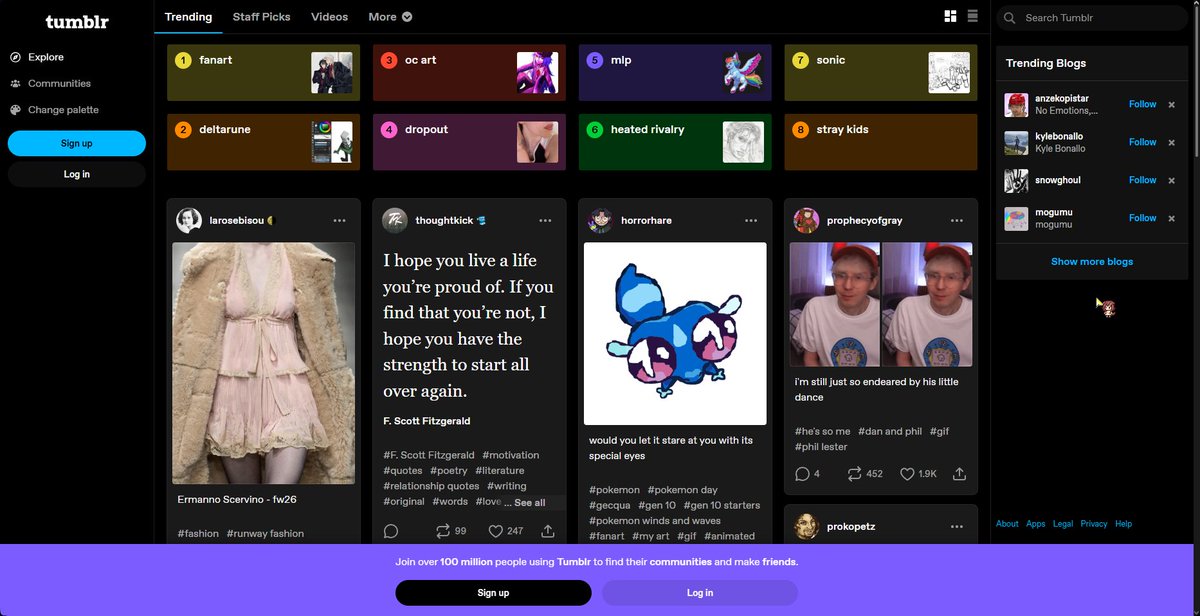Open horrorhare avatar
The image size is (1200, 616).
click(x=601, y=220)
